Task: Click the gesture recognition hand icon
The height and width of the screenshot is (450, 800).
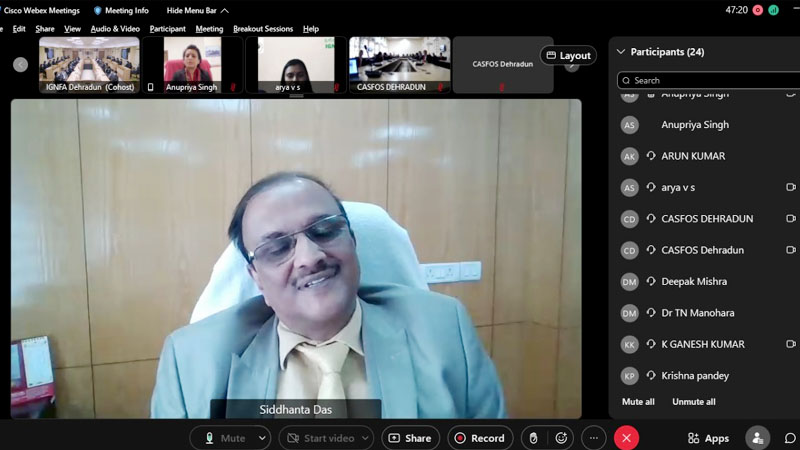Action: click(x=534, y=438)
